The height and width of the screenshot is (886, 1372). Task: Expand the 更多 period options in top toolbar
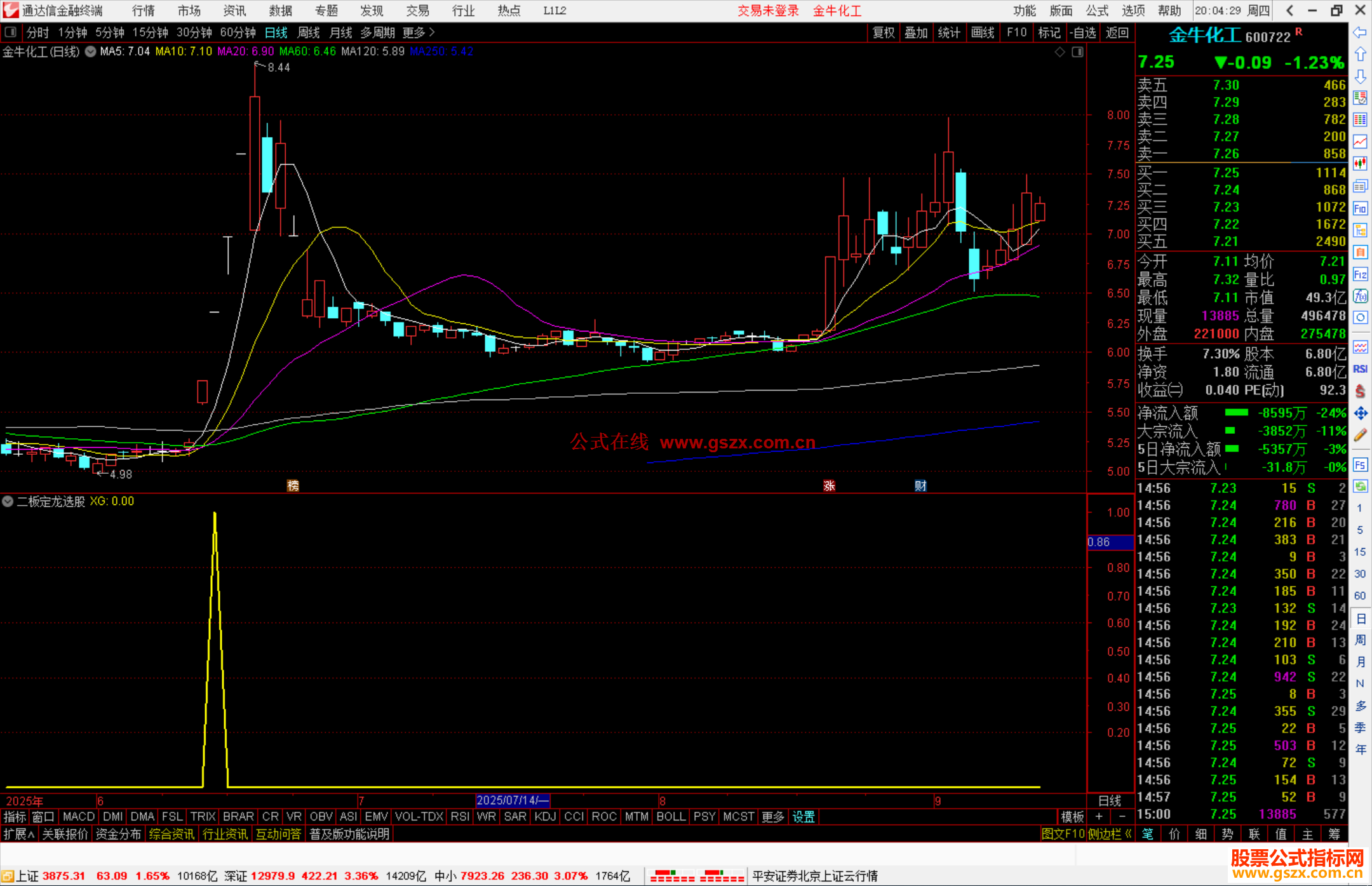(419, 32)
